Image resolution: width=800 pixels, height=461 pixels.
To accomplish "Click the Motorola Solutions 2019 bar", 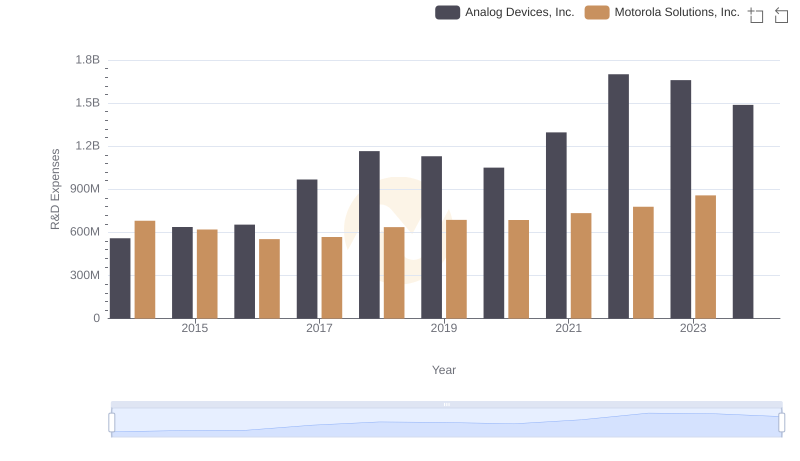I will coord(456,269).
